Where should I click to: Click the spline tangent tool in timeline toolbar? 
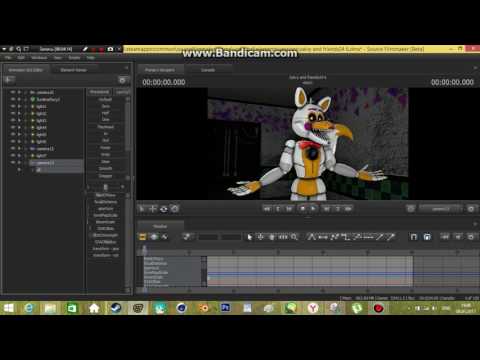(x=311, y=237)
